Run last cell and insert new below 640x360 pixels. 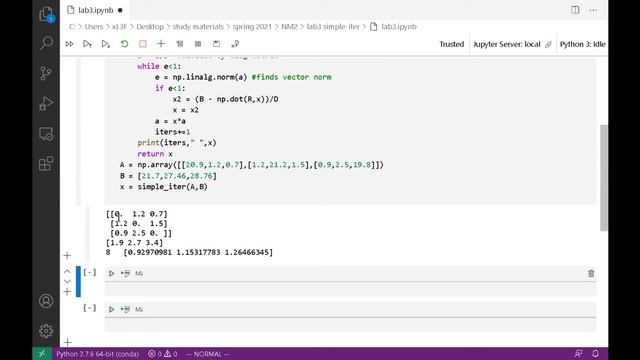coord(125,309)
